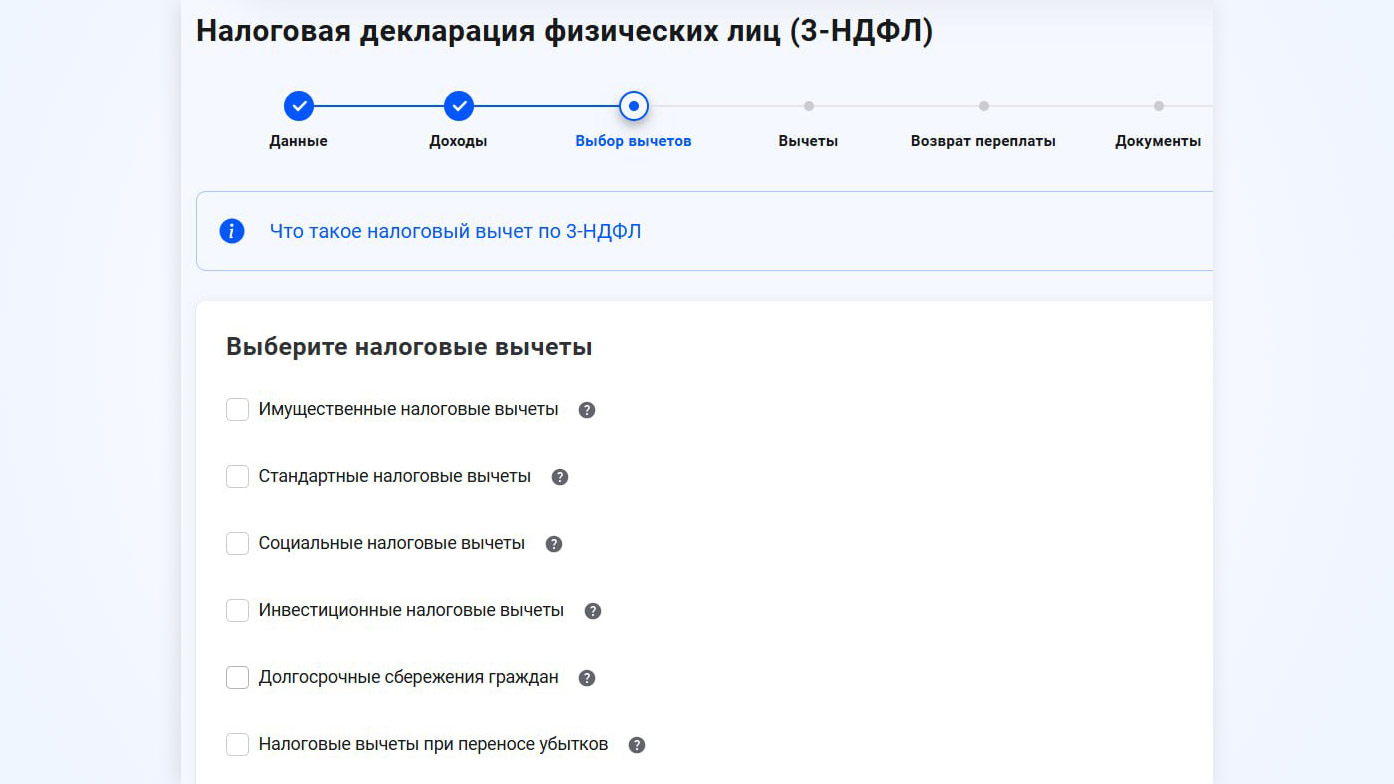Click the Данные step checkmark circle
The image size is (1394, 784).
tap(298, 106)
